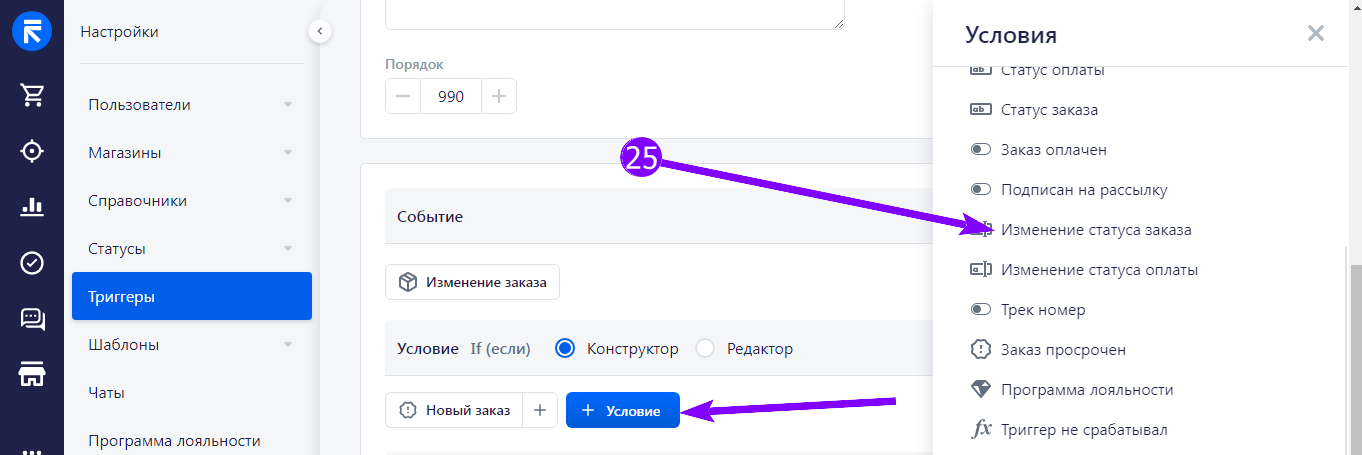Click the Изменение заказа event button
This screenshot has width=1362, height=455.
tap(472, 282)
